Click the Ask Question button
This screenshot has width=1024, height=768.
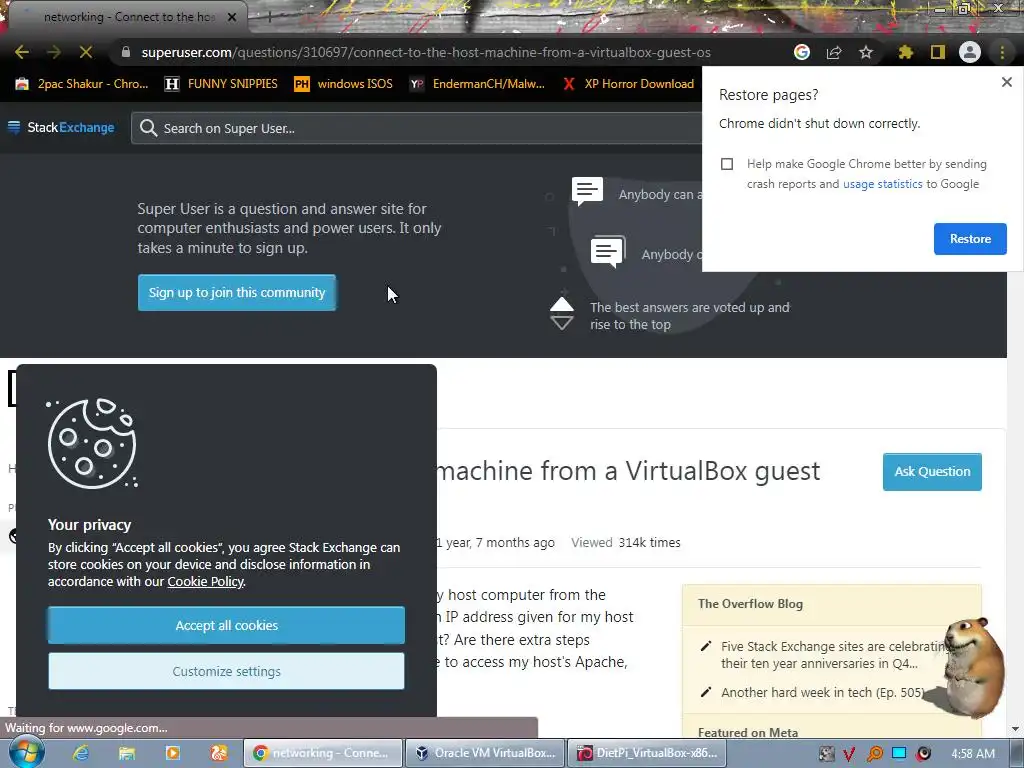tap(933, 472)
